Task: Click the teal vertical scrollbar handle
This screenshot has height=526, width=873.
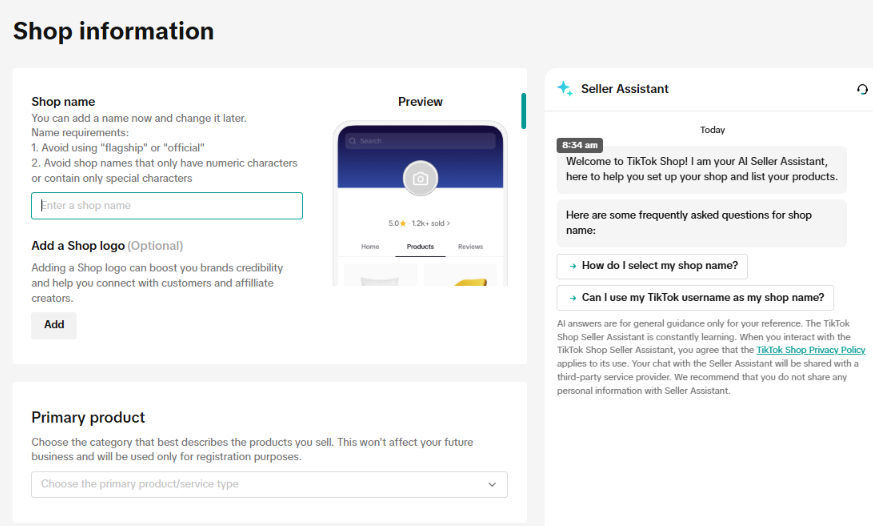Action: pos(523,111)
